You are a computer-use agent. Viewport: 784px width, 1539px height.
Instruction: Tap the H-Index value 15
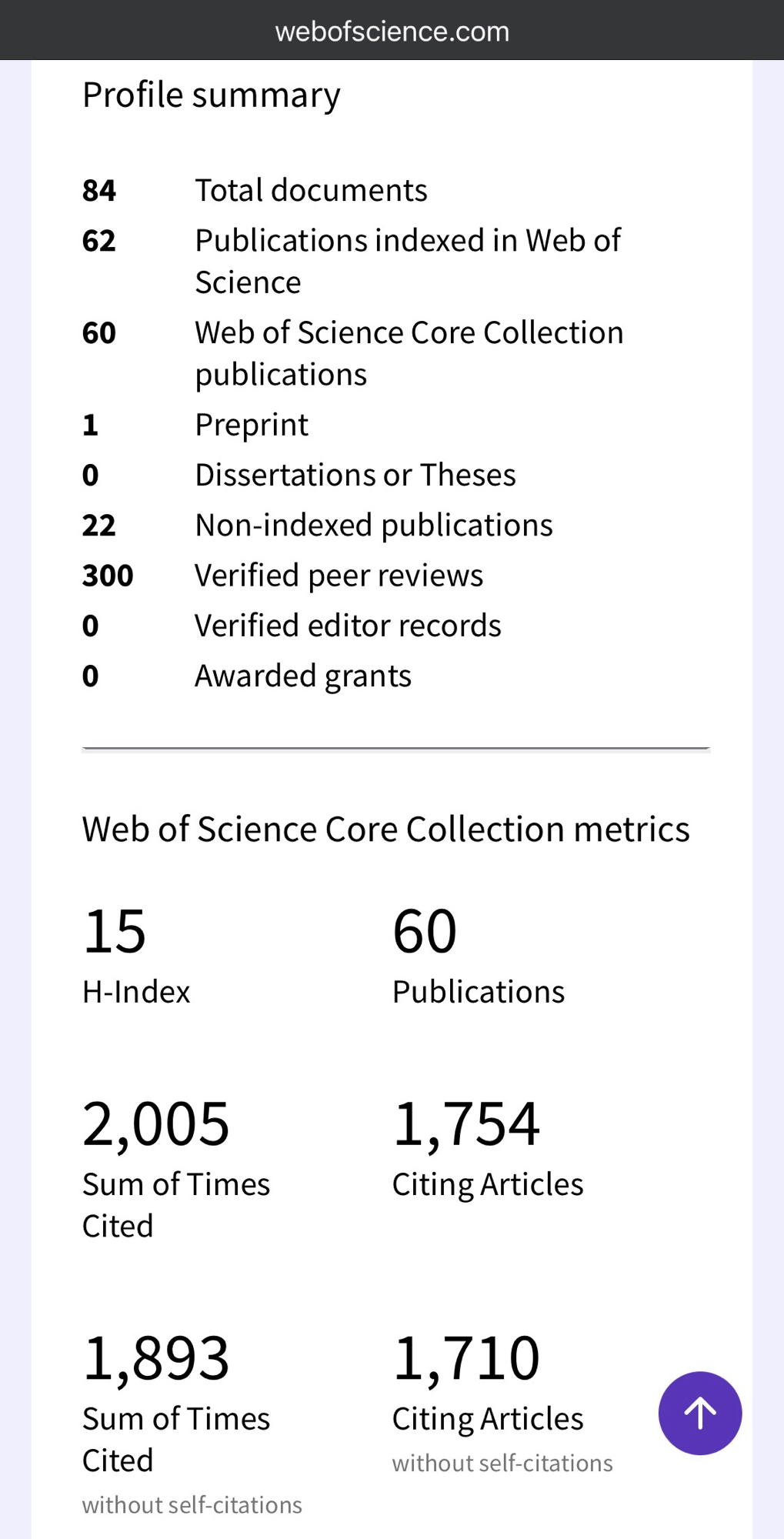click(x=115, y=931)
